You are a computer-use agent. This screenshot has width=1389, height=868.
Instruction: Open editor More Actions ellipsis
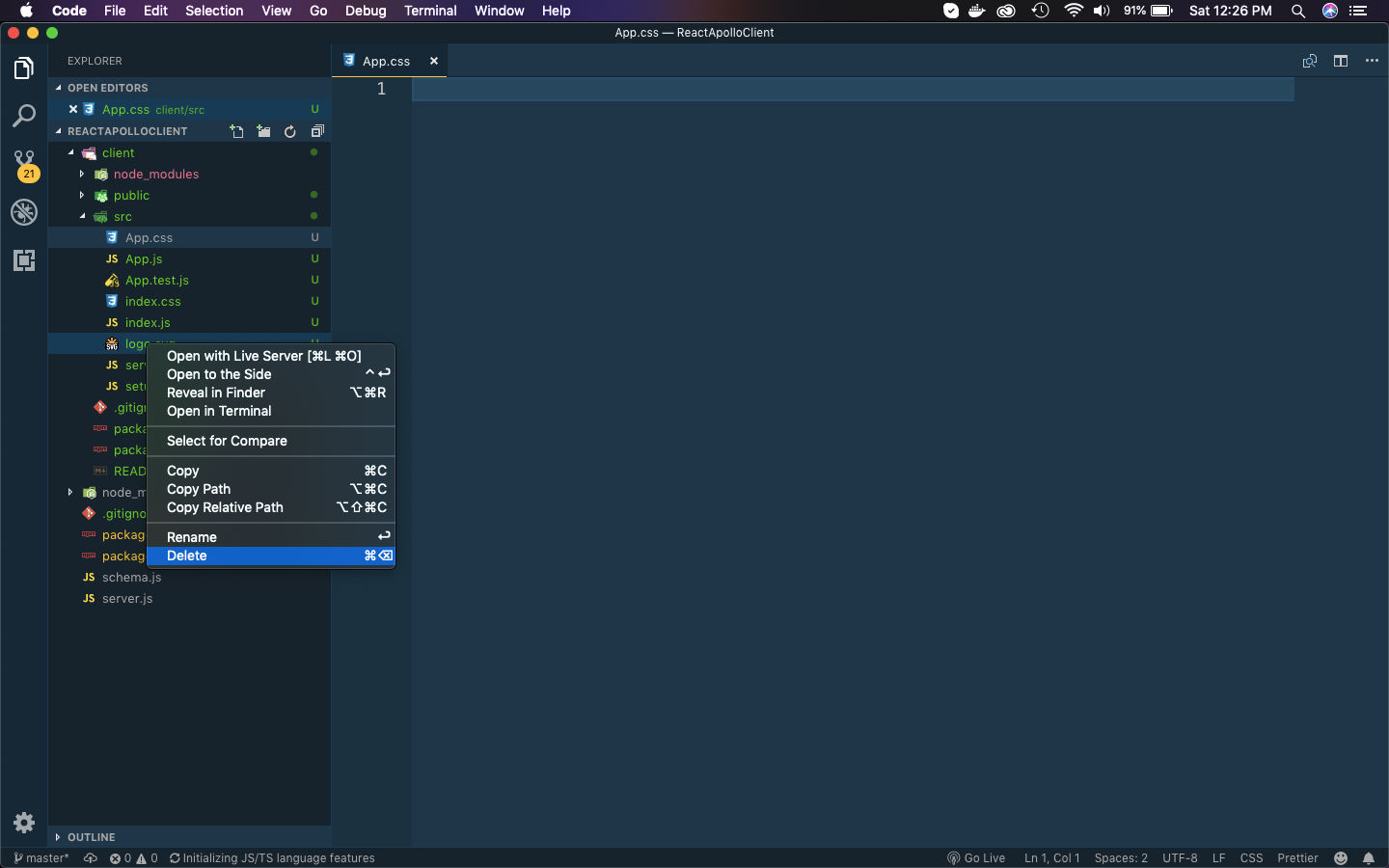[1372, 61]
